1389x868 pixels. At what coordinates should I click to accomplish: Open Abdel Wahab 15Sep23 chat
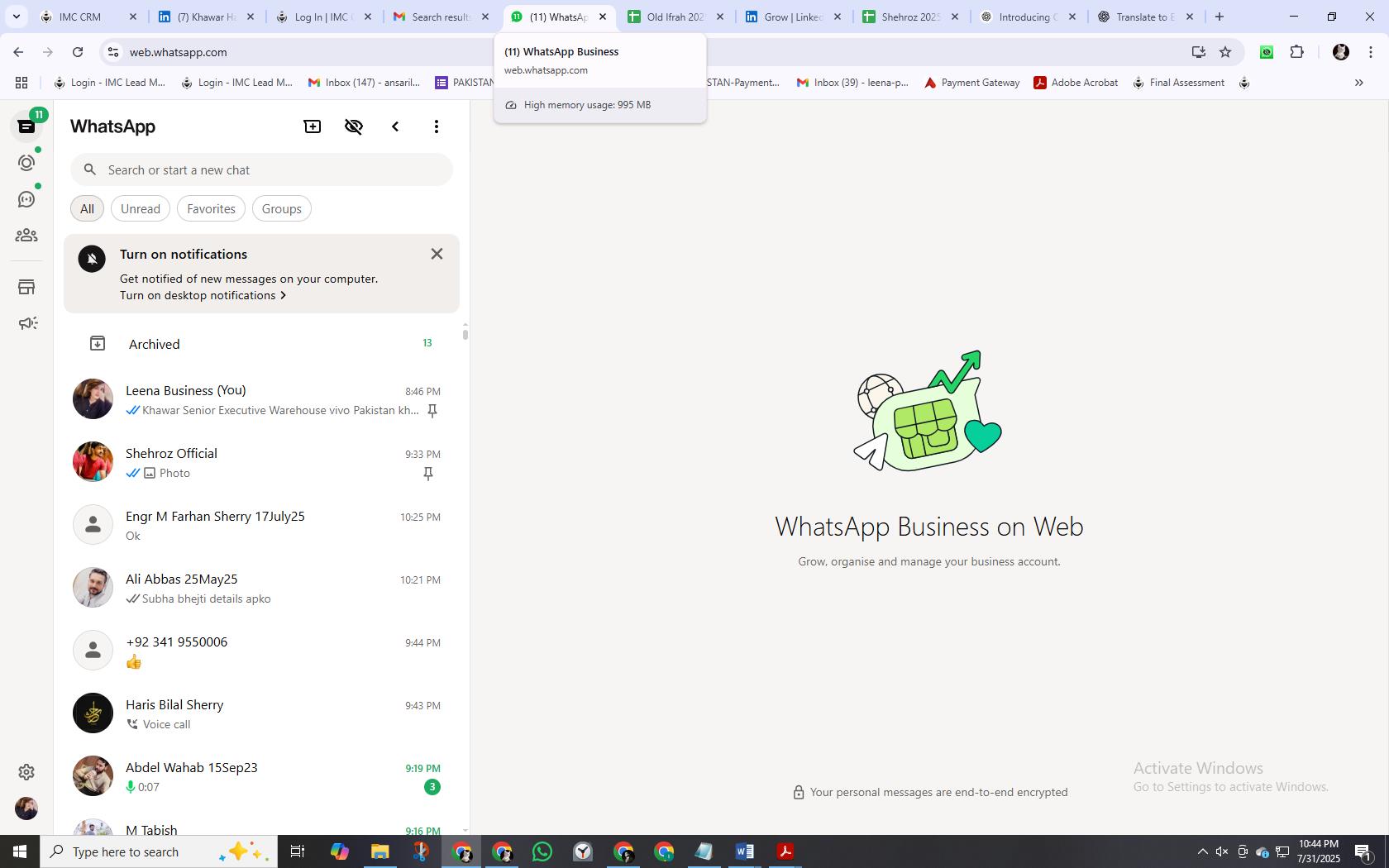pos(261,776)
